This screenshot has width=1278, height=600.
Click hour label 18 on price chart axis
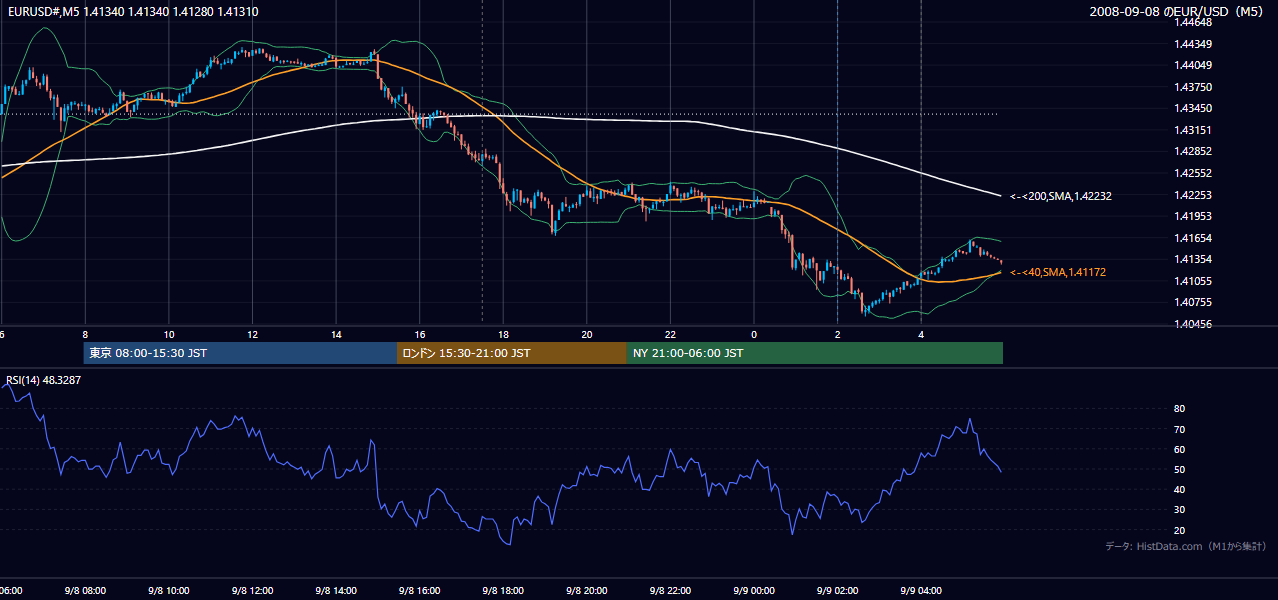click(503, 335)
